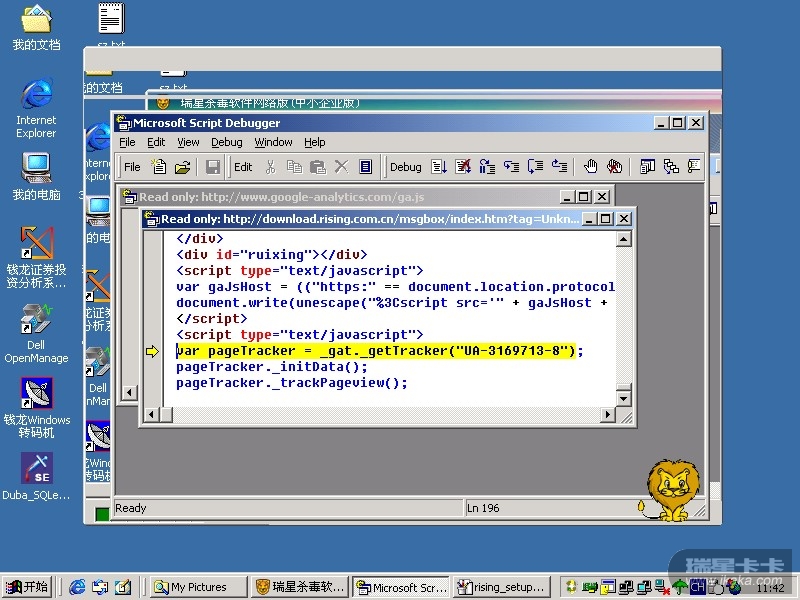Copy selection with the toolbar Copy icon
This screenshot has height=600, width=800.
pyautogui.click(x=294, y=166)
